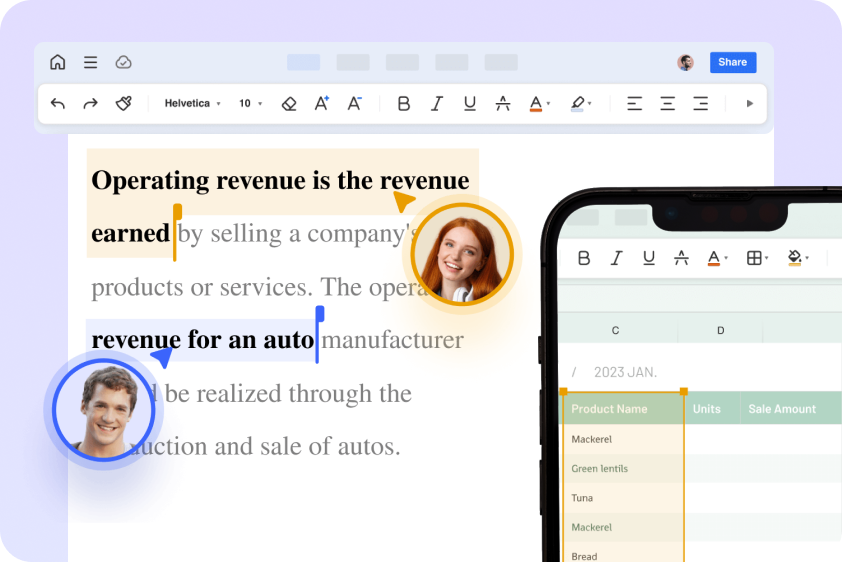Image resolution: width=842 pixels, height=562 pixels.
Task: Expand highlight color dropdown arrow
Action: coord(590,104)
